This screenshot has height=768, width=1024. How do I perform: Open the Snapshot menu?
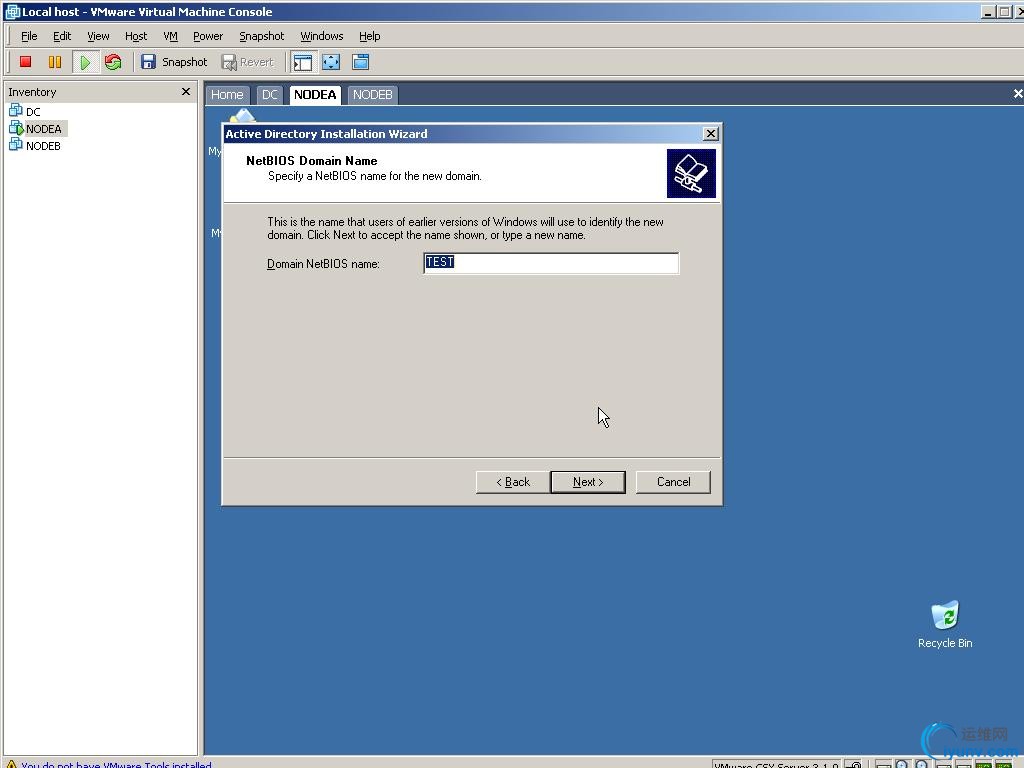coord(261,36)
